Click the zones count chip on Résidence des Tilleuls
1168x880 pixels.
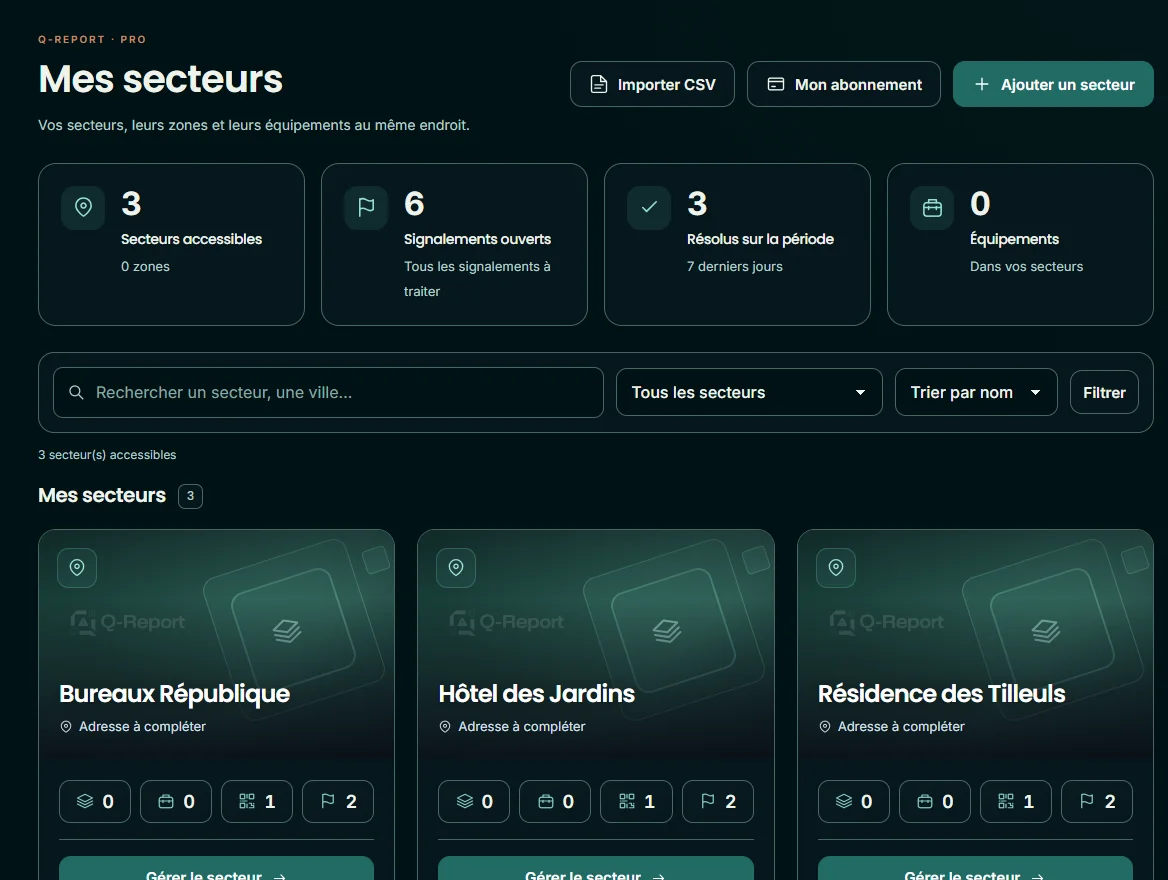click(x=854, y=801)
